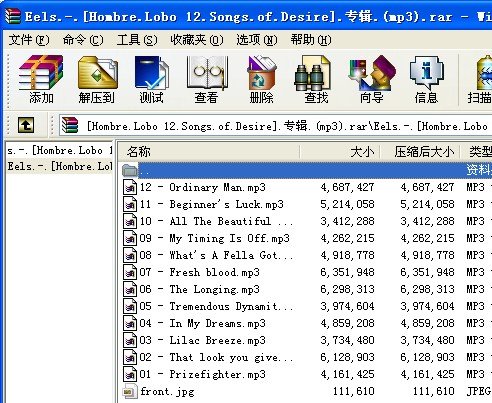Click the archive path address field
Viewport: 492px width, 403px height.
pyautogui.click(x=275, y=126)
